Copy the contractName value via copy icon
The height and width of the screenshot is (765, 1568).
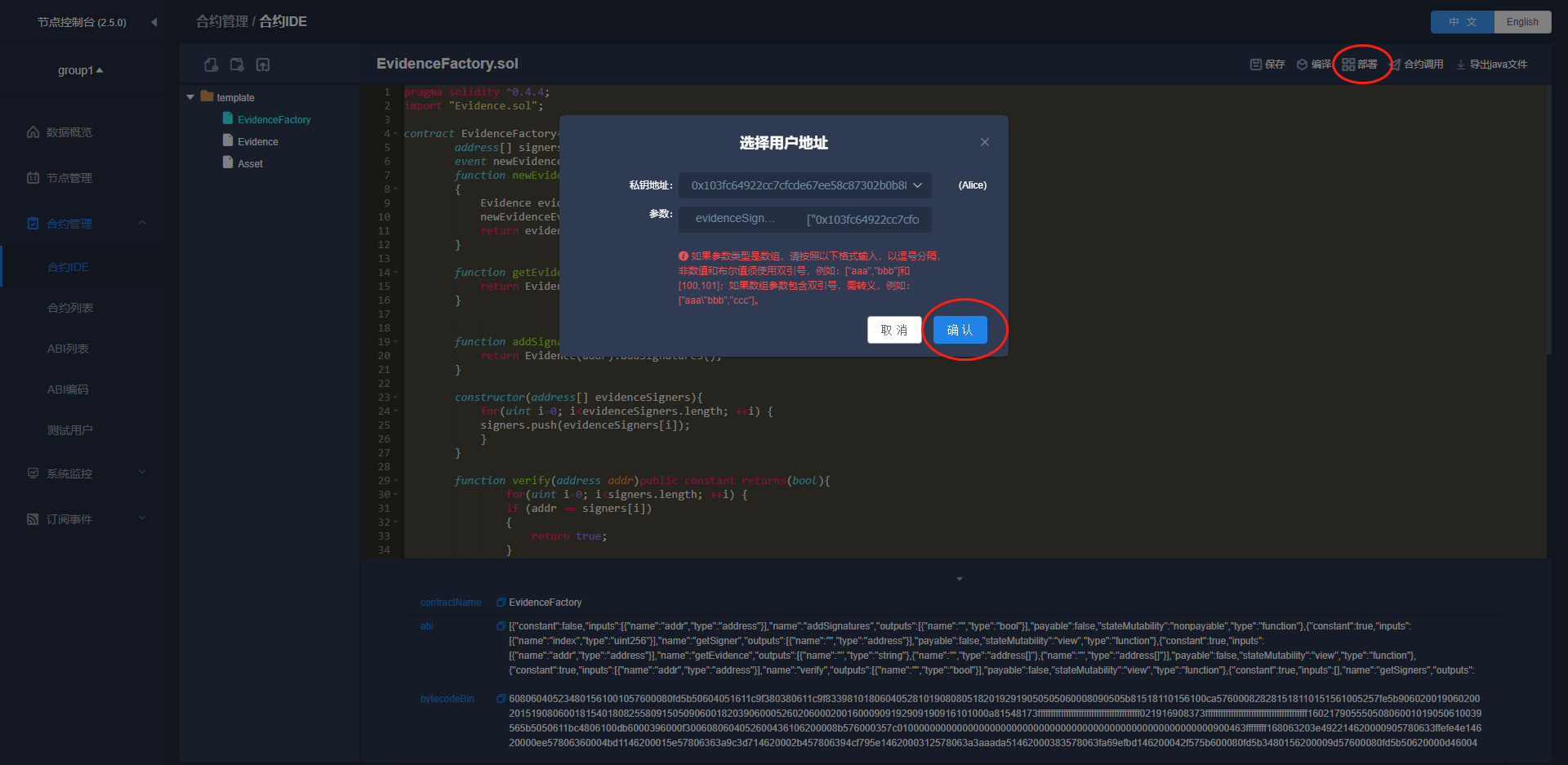click(x=501, y=603)
